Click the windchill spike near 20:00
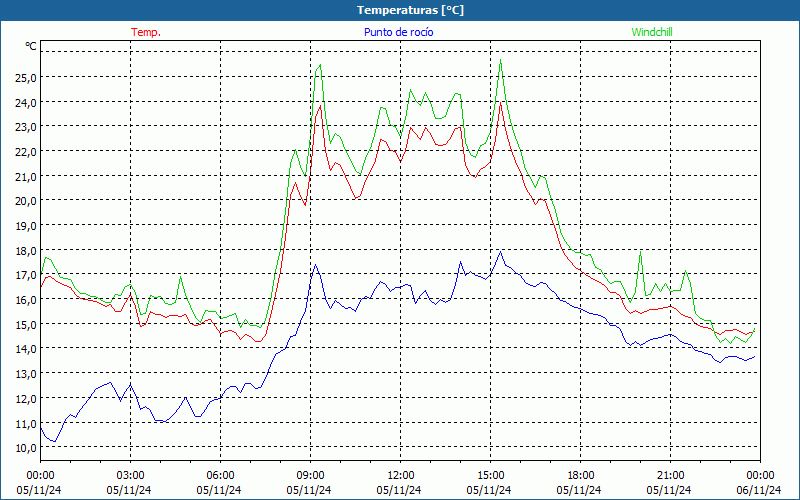This screenshot has height=500, width=800. (640, 252)
